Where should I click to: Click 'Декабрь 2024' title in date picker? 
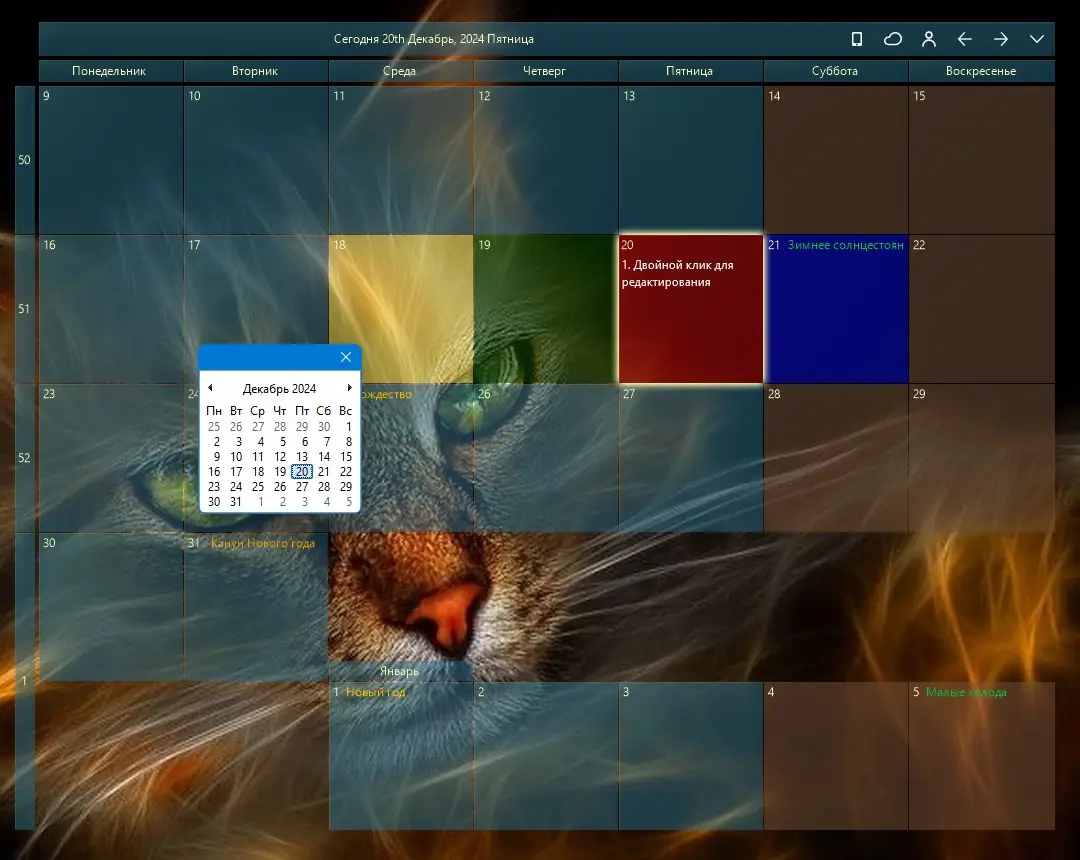(280, 388)
